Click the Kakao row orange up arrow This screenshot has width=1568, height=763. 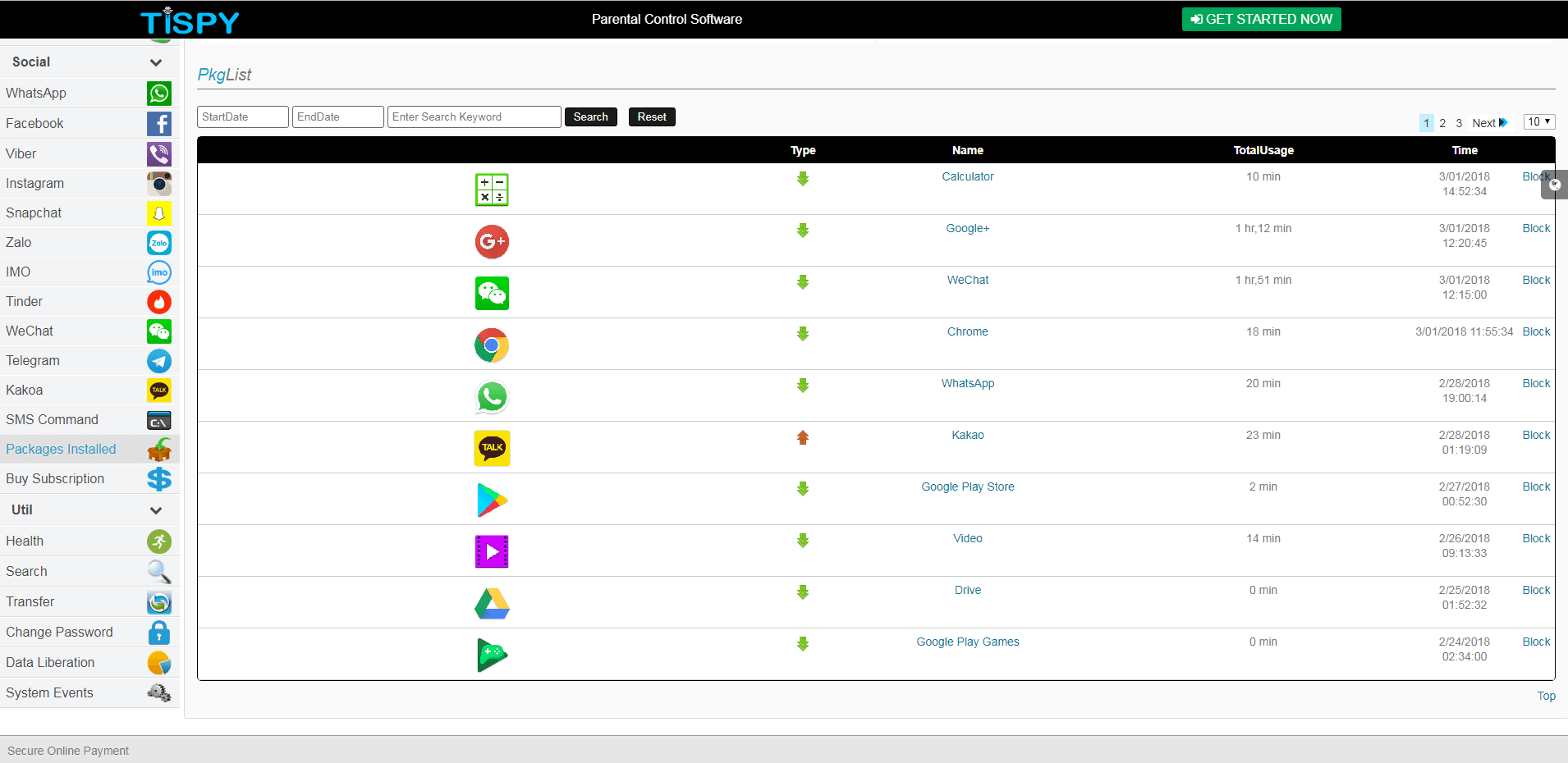pos(803,437)
